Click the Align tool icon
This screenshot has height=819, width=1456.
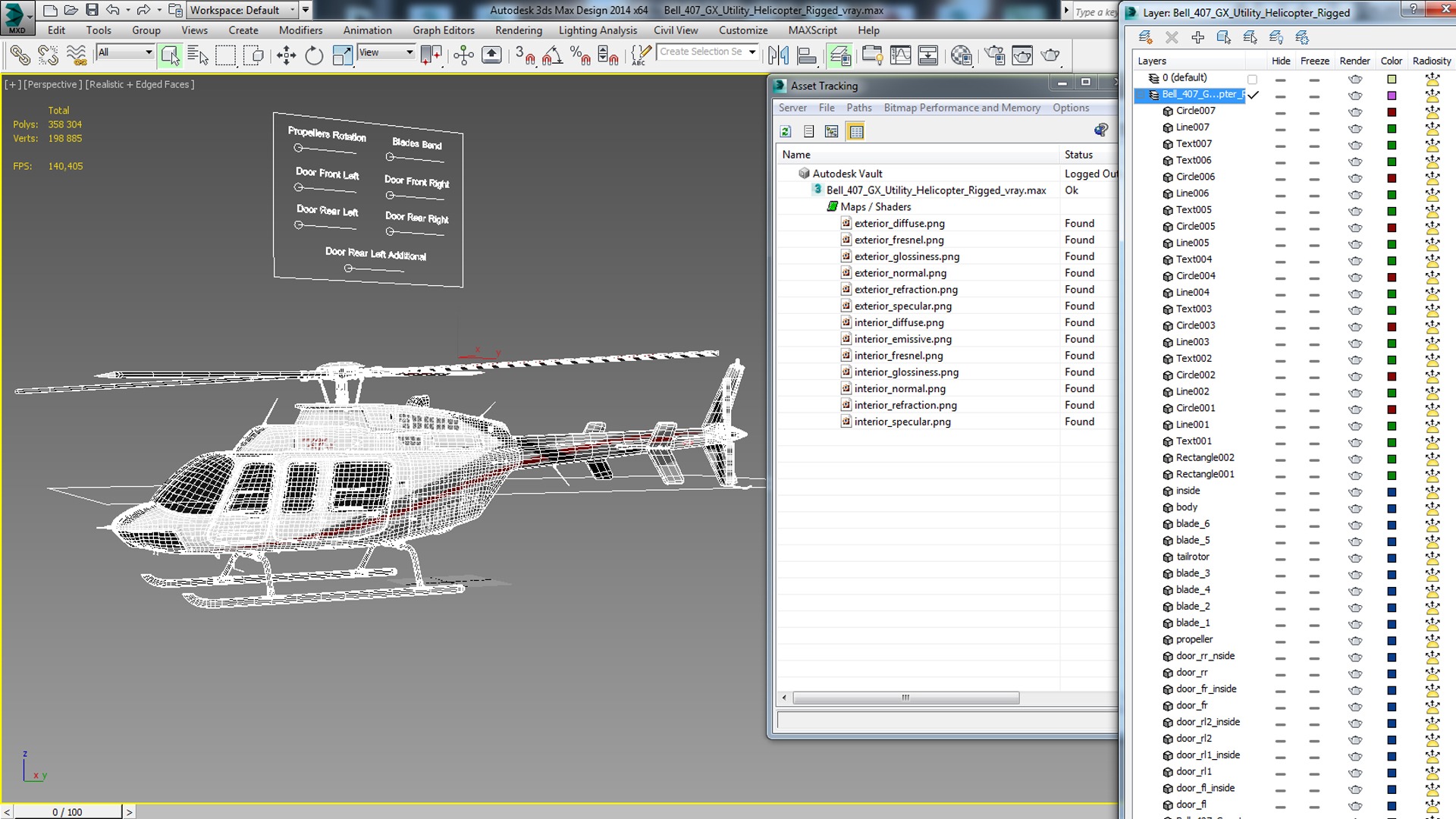tap(807, 55)
